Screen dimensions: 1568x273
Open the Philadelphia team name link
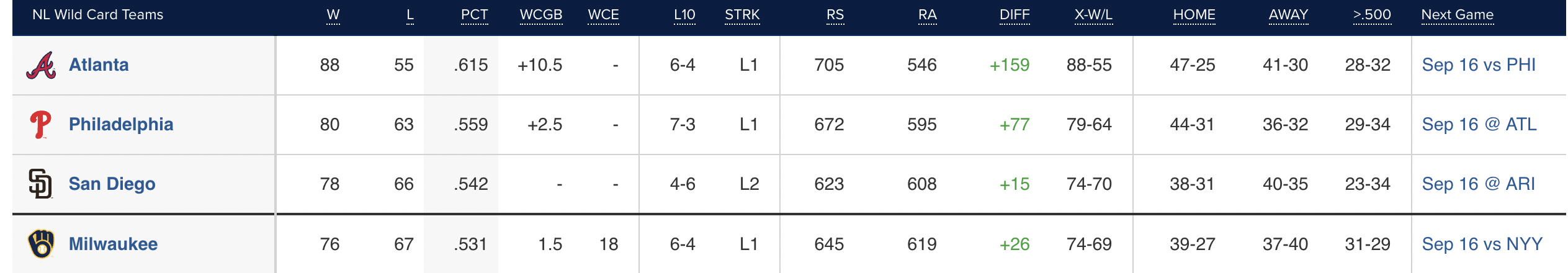point(121,124)
